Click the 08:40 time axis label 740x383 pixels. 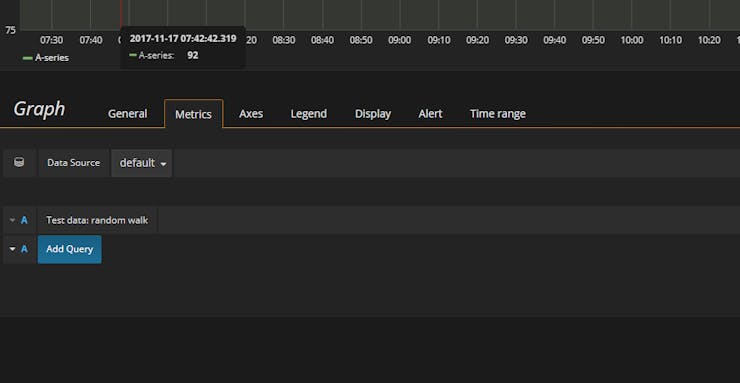322,41
